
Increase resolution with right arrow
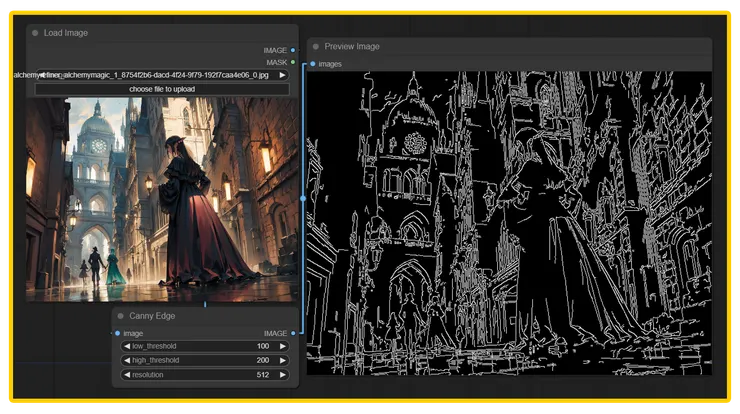pos(283,375)
